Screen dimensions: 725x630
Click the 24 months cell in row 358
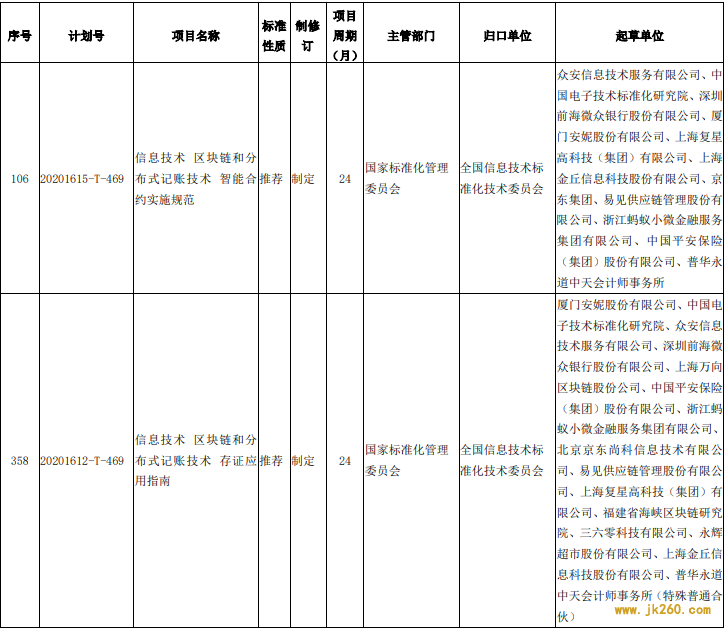click(345, 460)
